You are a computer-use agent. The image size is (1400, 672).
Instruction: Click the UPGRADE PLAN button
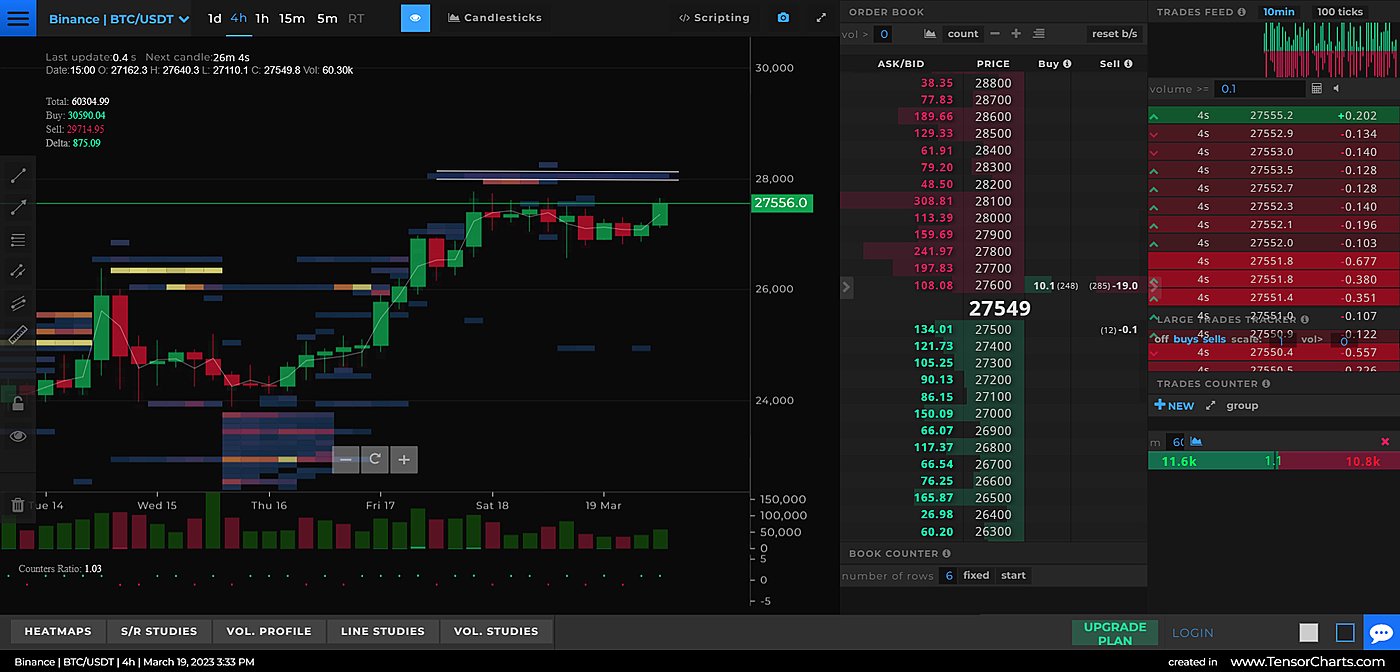(1115, 633)
